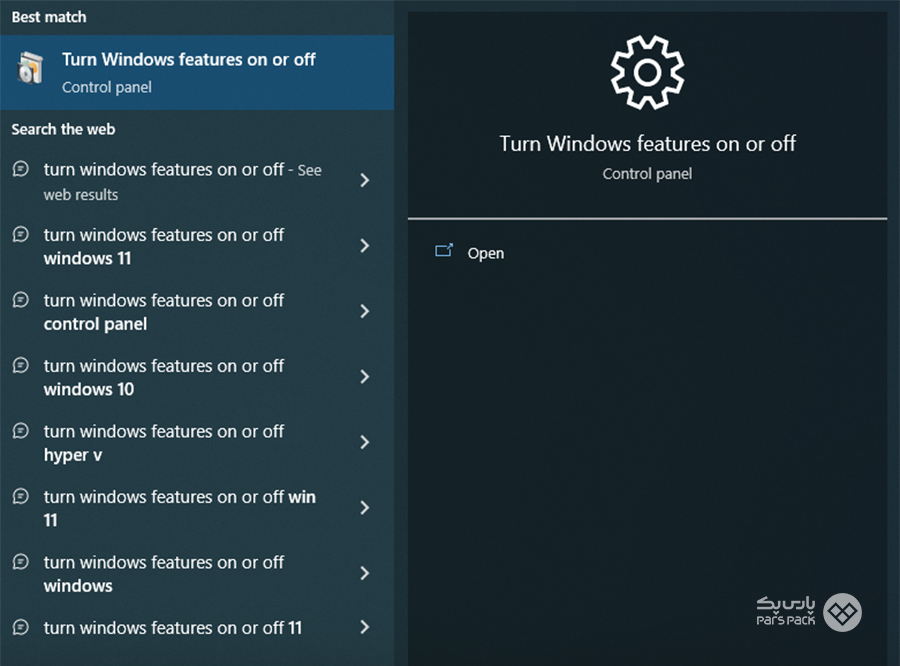This screenshot has width=900, height=666.
Task: Click search icon beside 'See web results' suggestion
Action: pos(21,169)
